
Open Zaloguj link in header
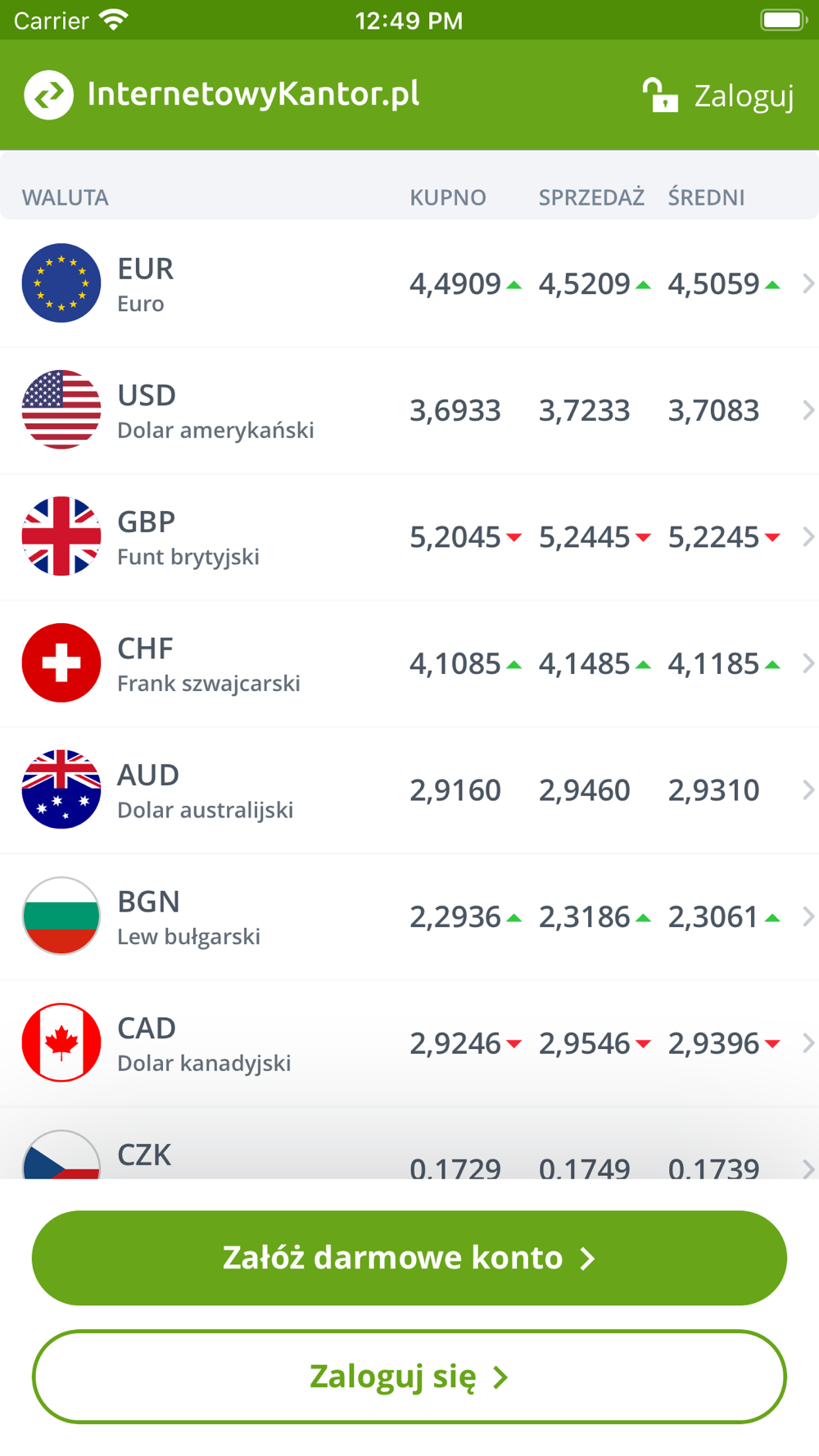point(744,96)
